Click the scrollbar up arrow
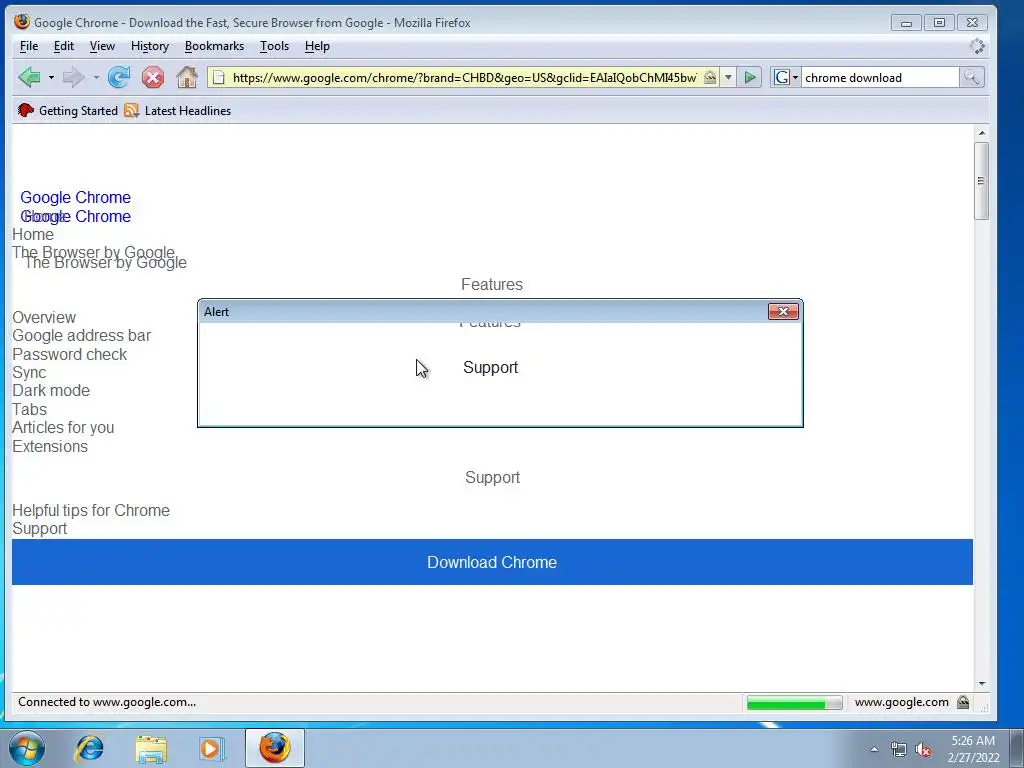The image size is (1024, 768). [982, 133]
